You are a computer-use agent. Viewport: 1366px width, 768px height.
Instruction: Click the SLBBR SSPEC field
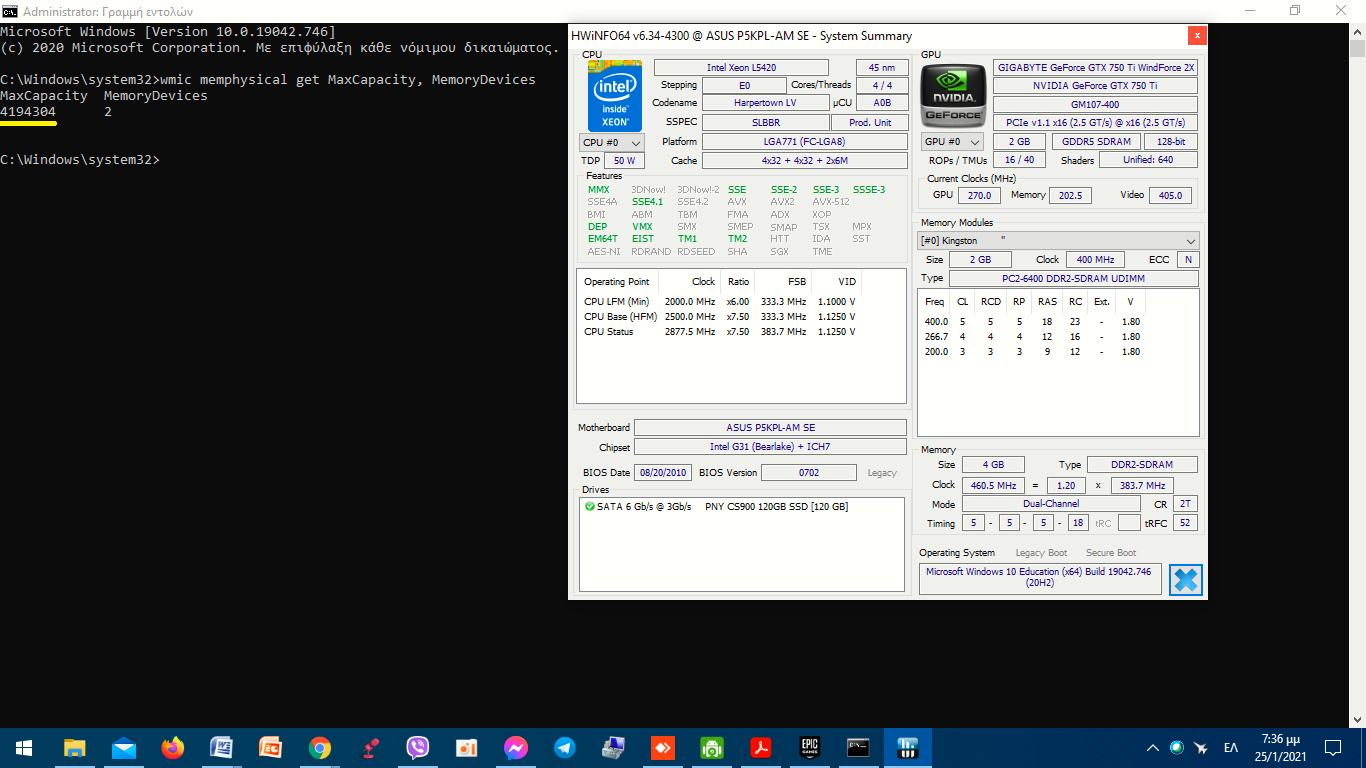pyautogui.click(x=764, y=122)
